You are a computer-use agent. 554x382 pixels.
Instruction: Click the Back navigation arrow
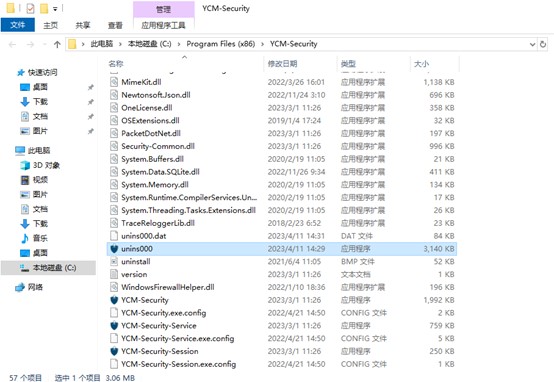(x=12, y=44)
